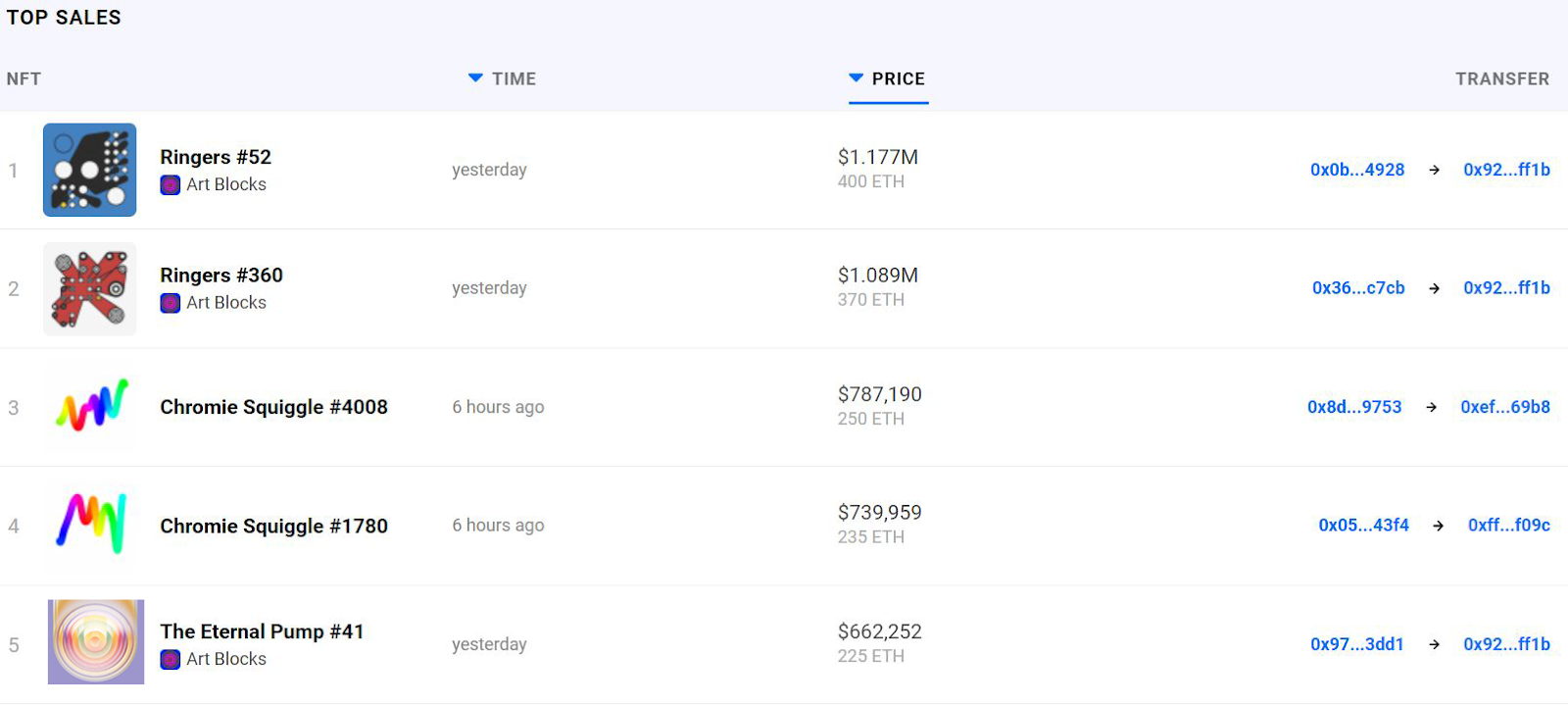
Task: Open the Ringers #52 title link
Action: click(x=216, y=157)
